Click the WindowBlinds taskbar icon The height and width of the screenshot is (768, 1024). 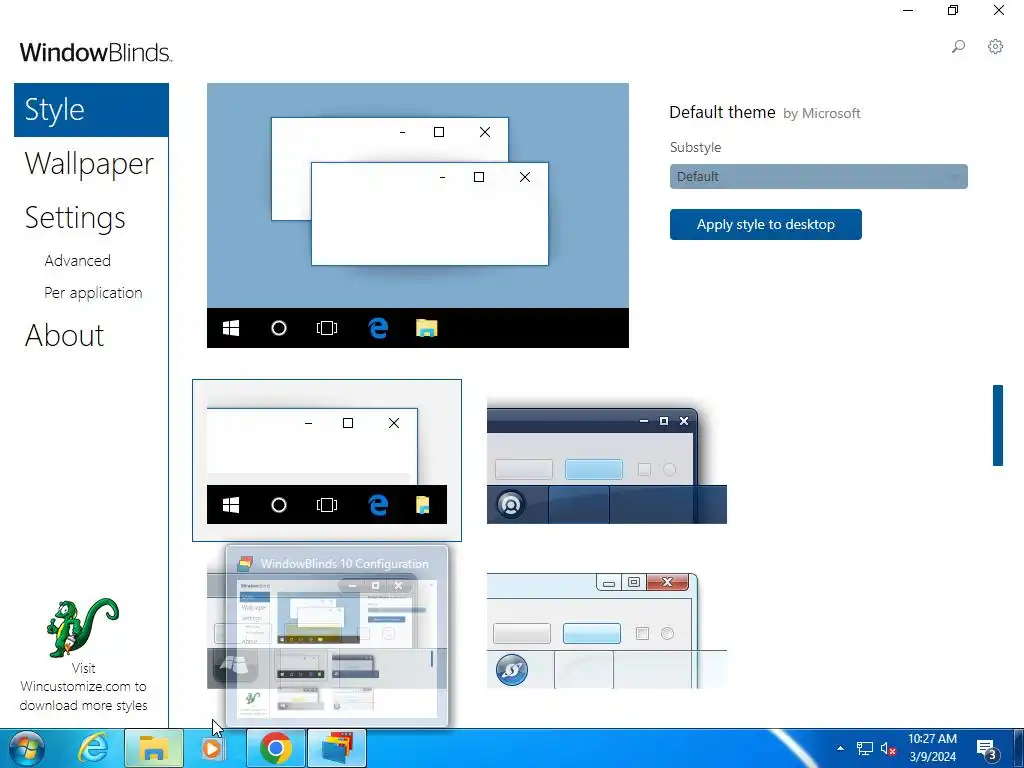click(336, 748)
